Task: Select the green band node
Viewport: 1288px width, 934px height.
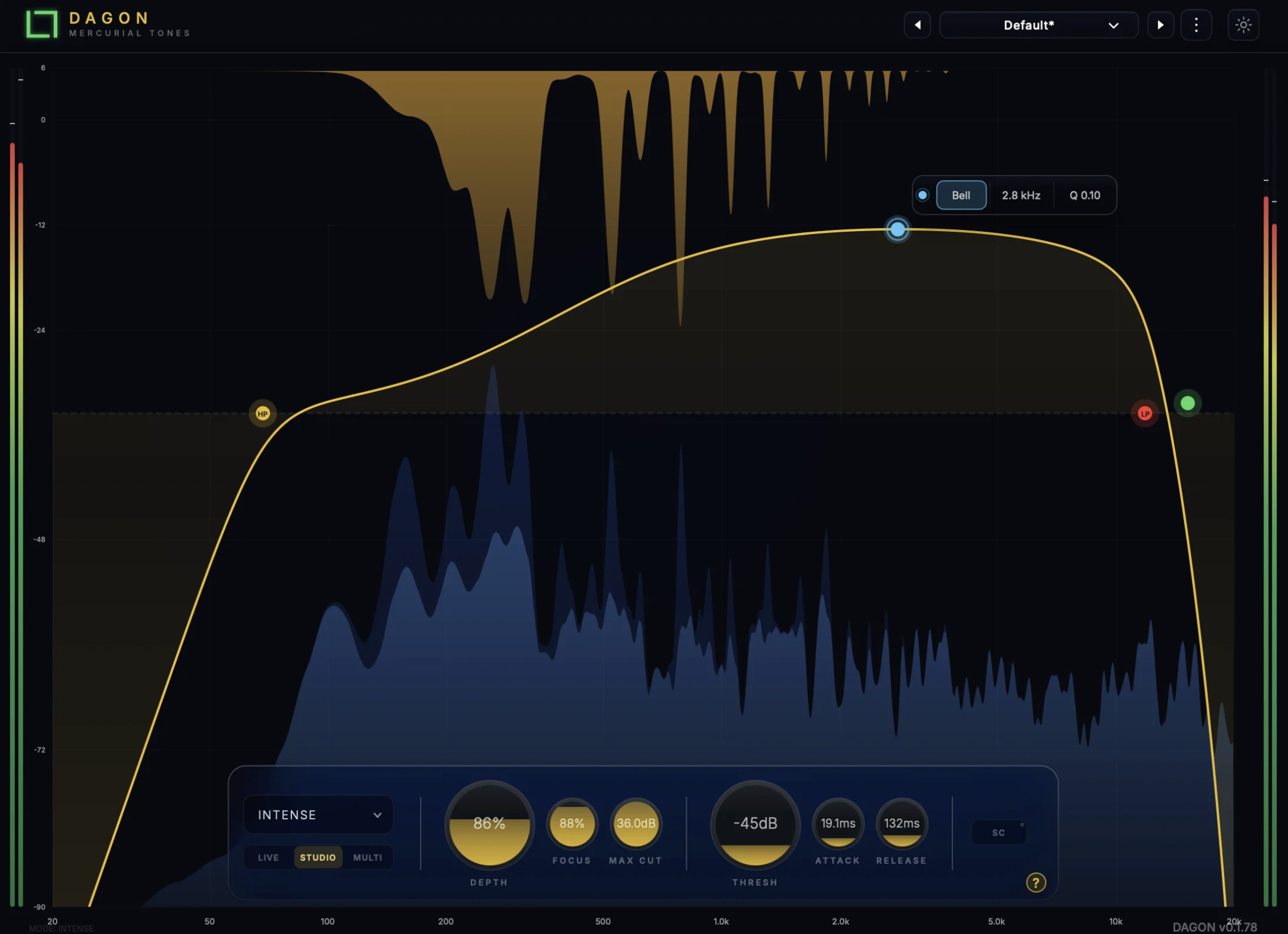Action: click(1187, 403)
